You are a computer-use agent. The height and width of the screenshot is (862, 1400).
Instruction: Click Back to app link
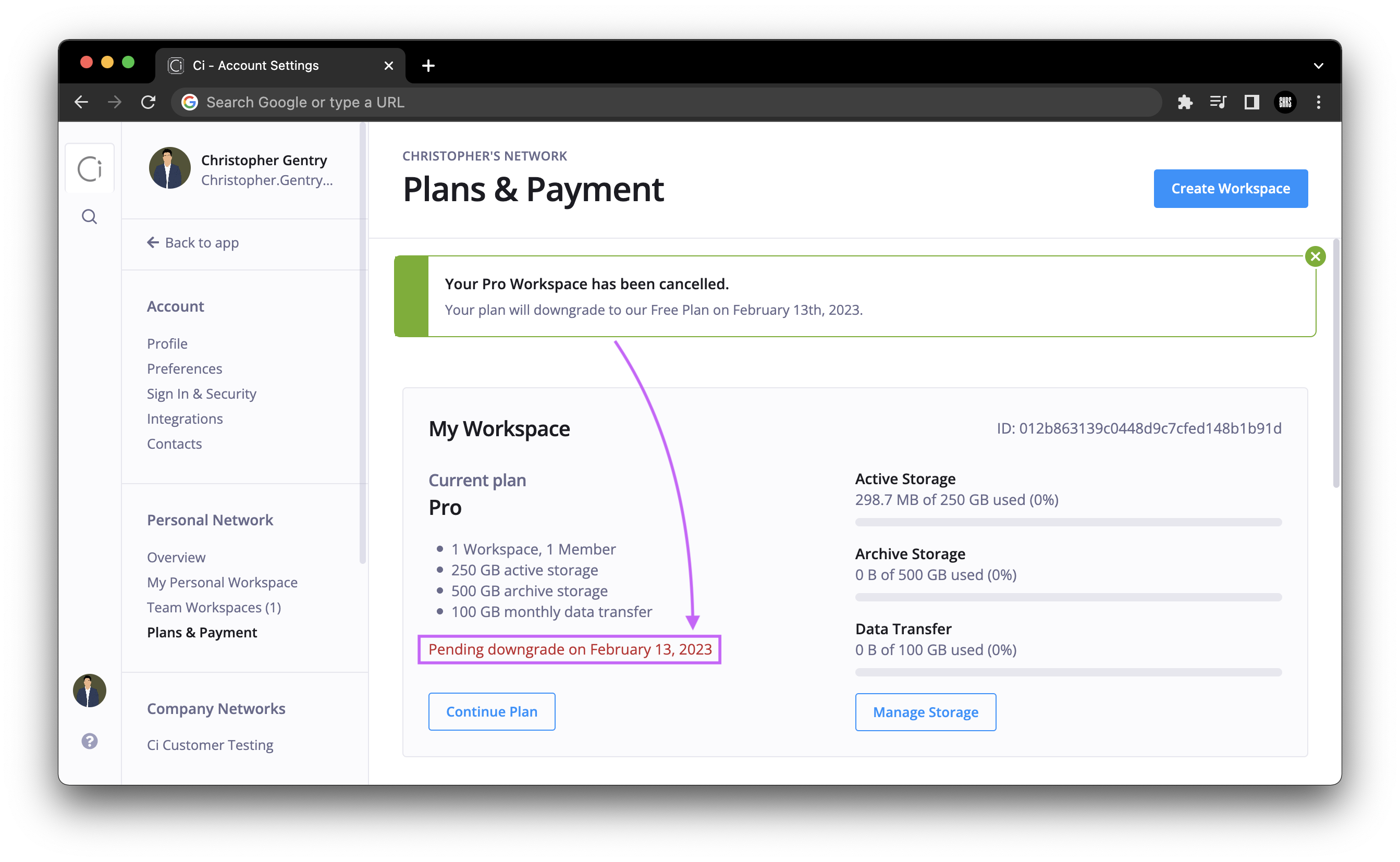tap(193, 242)
